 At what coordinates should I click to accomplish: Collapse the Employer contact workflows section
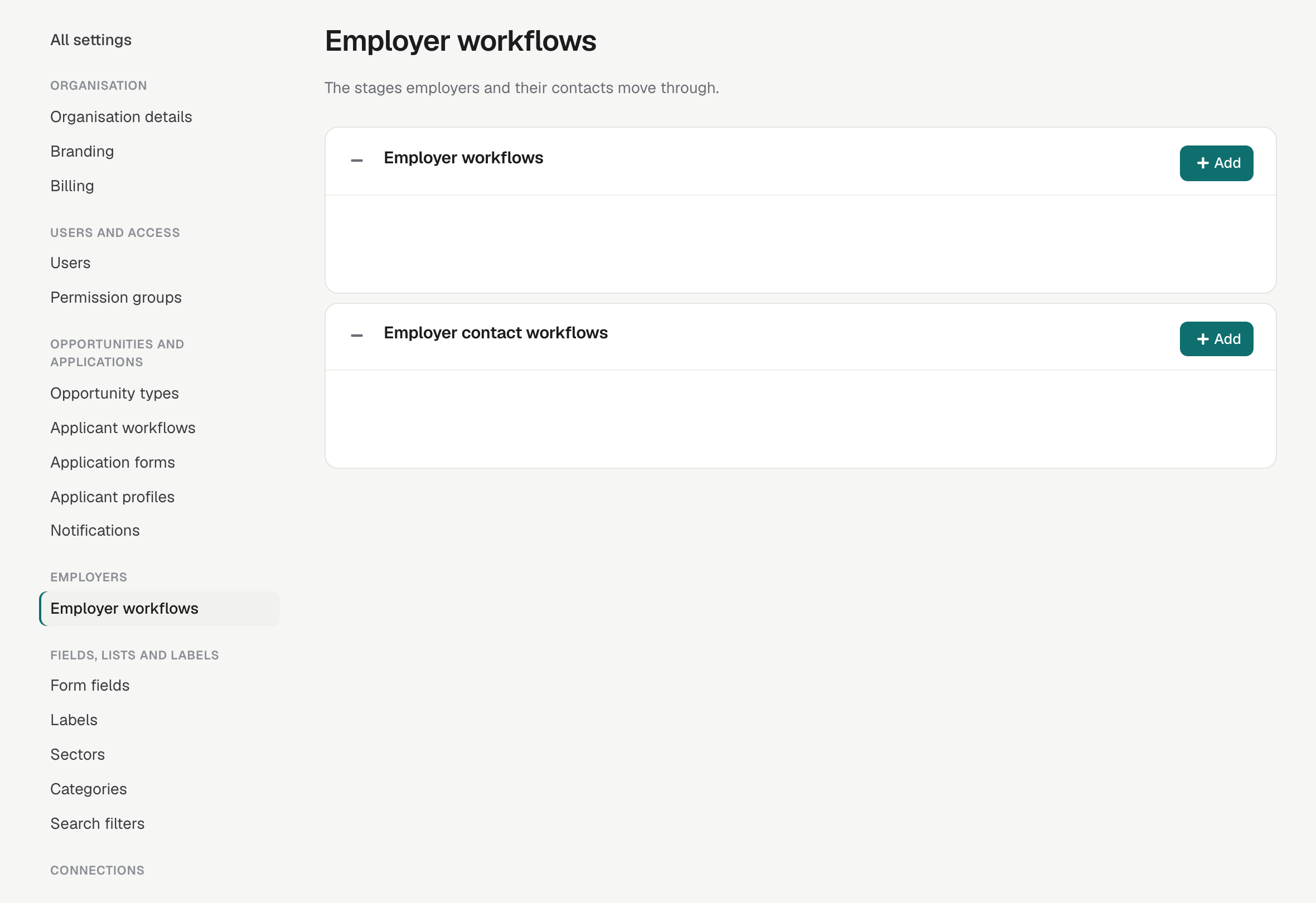click(356, 336)
